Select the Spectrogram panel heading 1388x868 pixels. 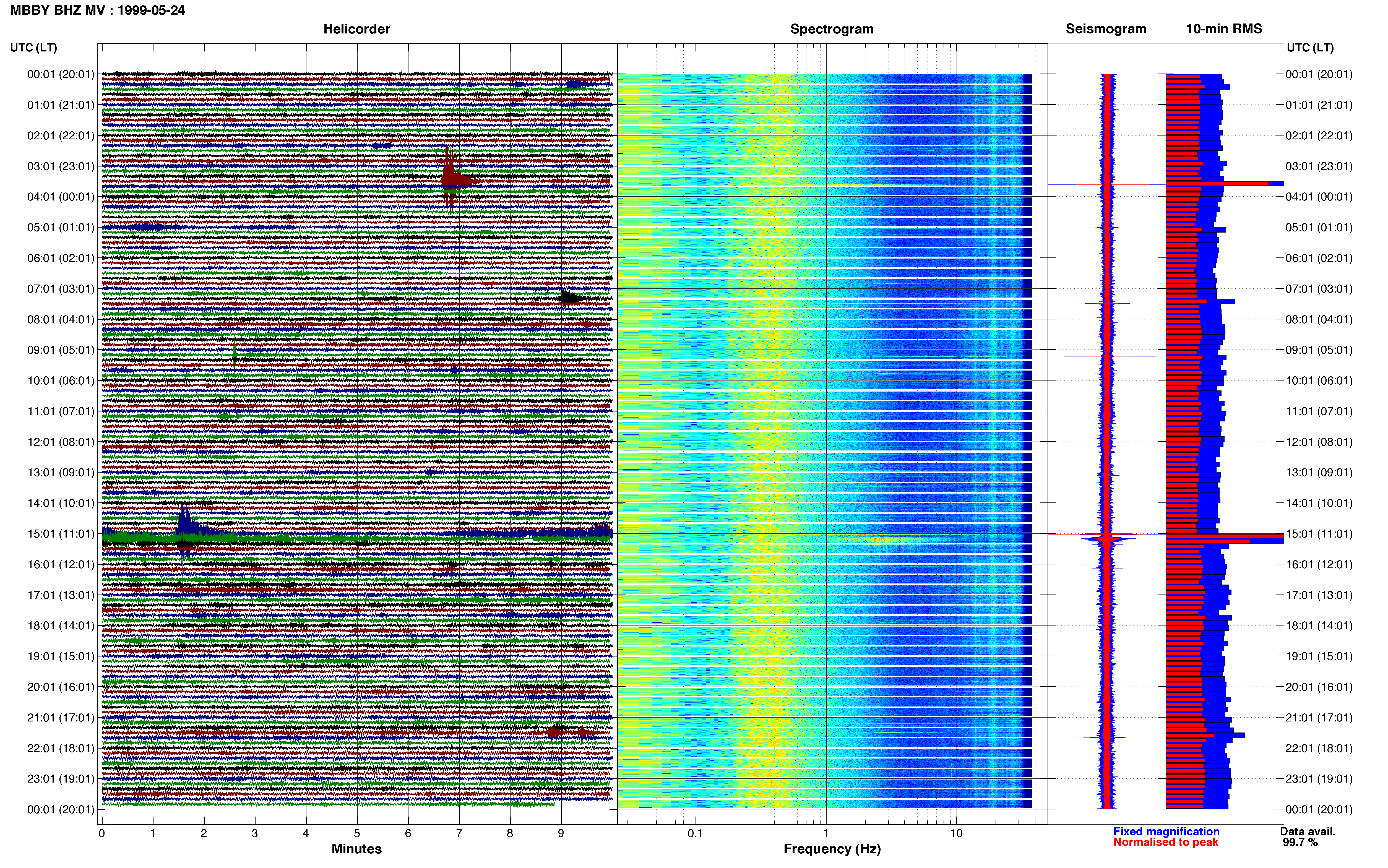[832, 29]
